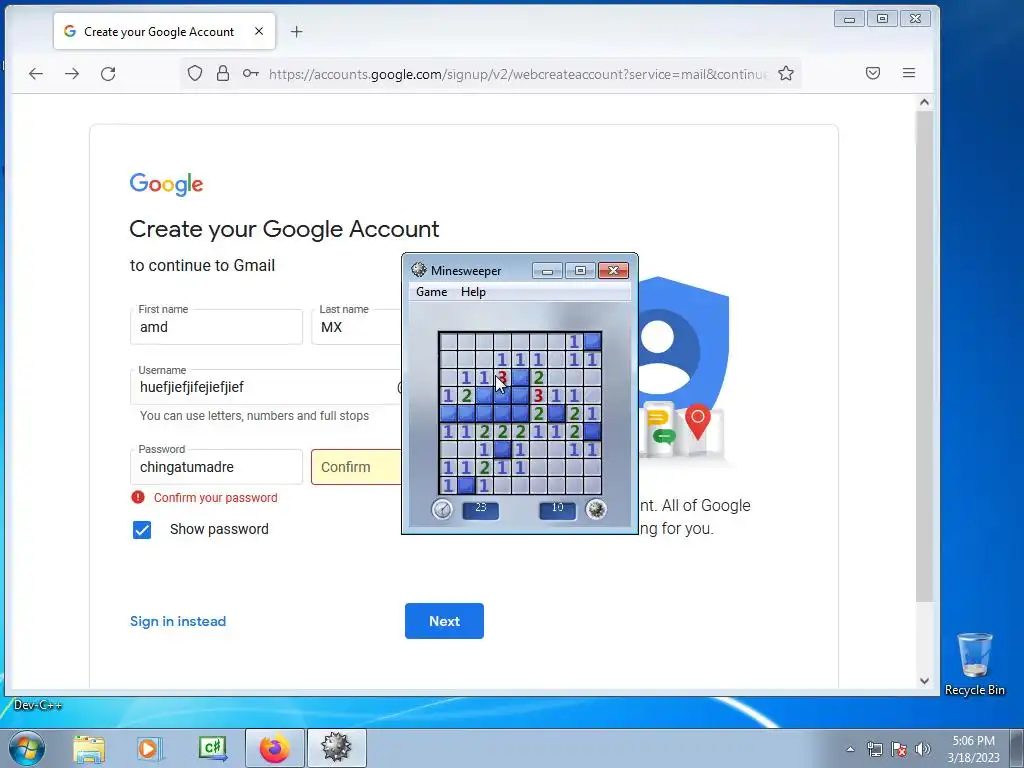
Task: Save page to Pocket
Action: click(872, 73)
